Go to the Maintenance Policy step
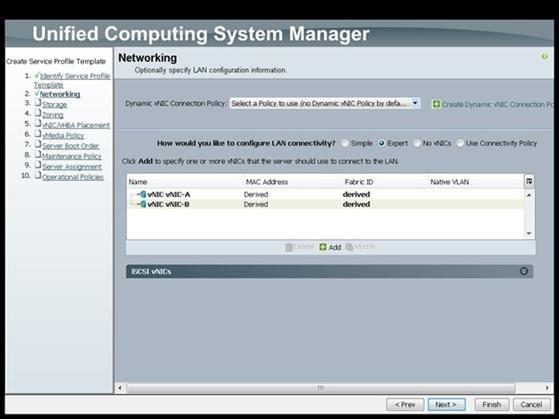Viewport: 559px width, 419px height. click(x=72, y=156)
